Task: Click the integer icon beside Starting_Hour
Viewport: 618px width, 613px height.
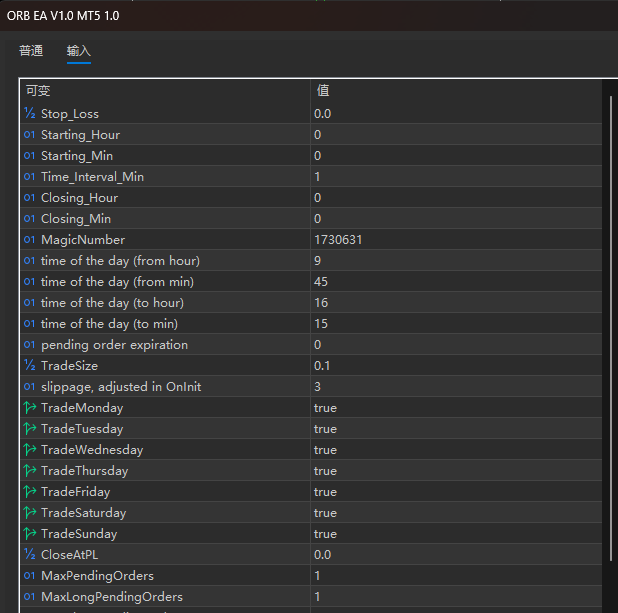Action: point(30,134)
